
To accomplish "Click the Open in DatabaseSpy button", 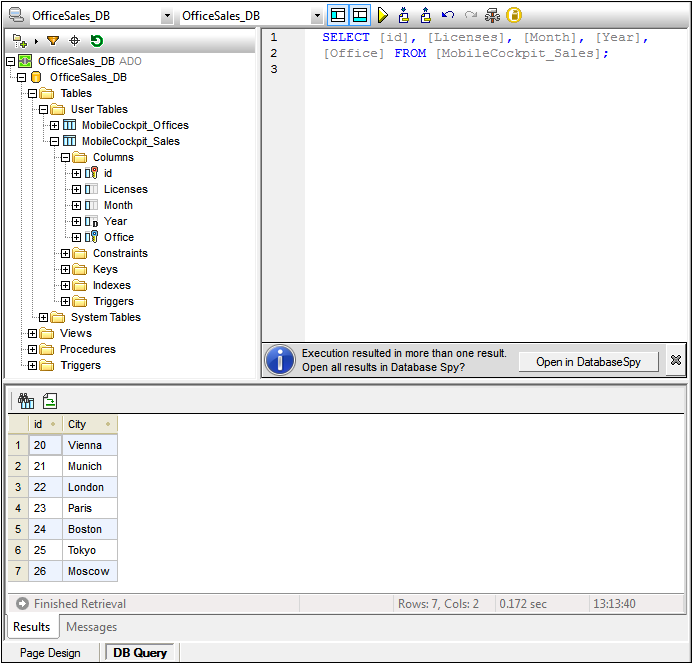I will tap(588, 362).
